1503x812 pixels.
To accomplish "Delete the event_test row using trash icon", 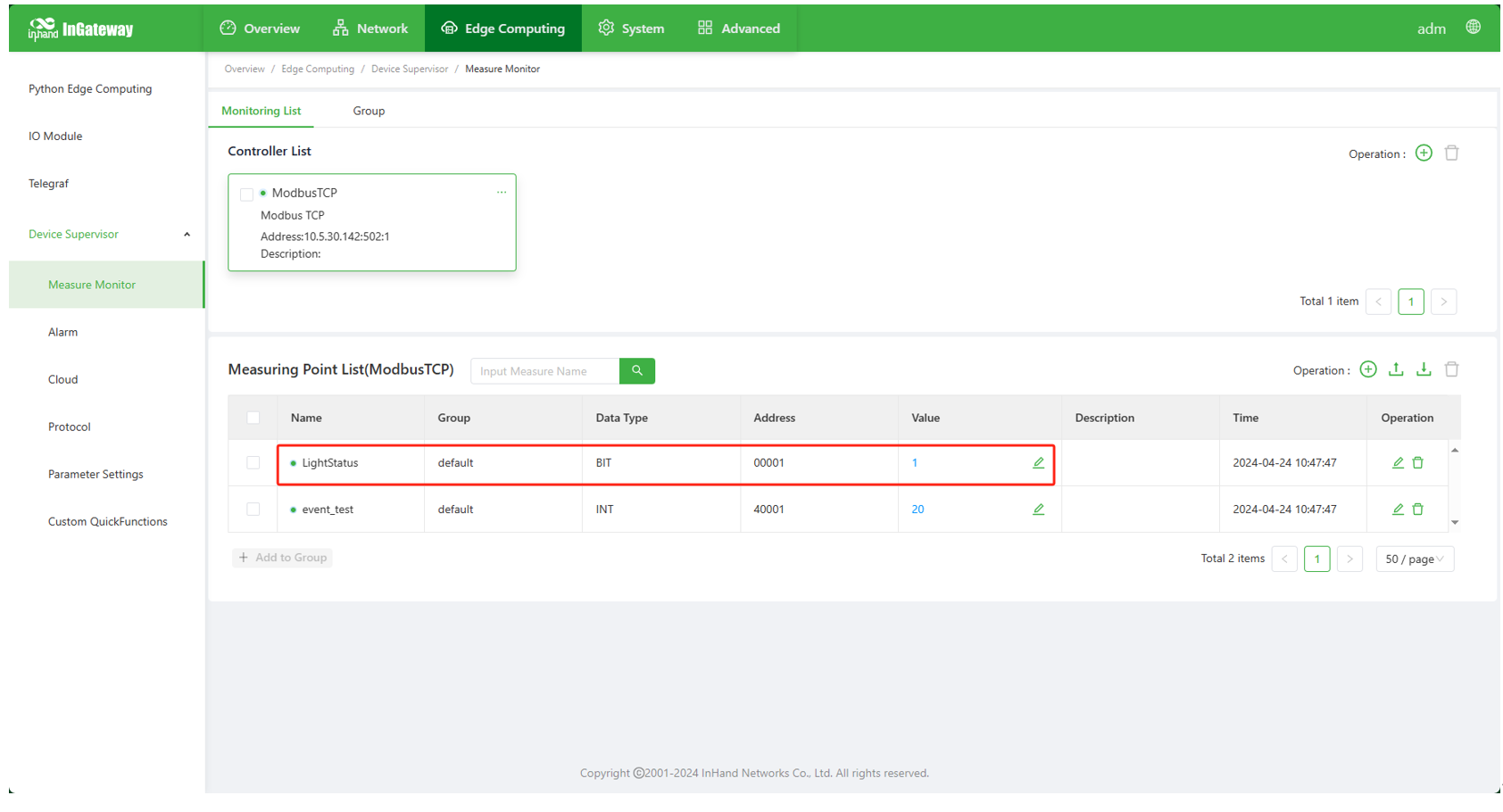I will point(1417,510).
